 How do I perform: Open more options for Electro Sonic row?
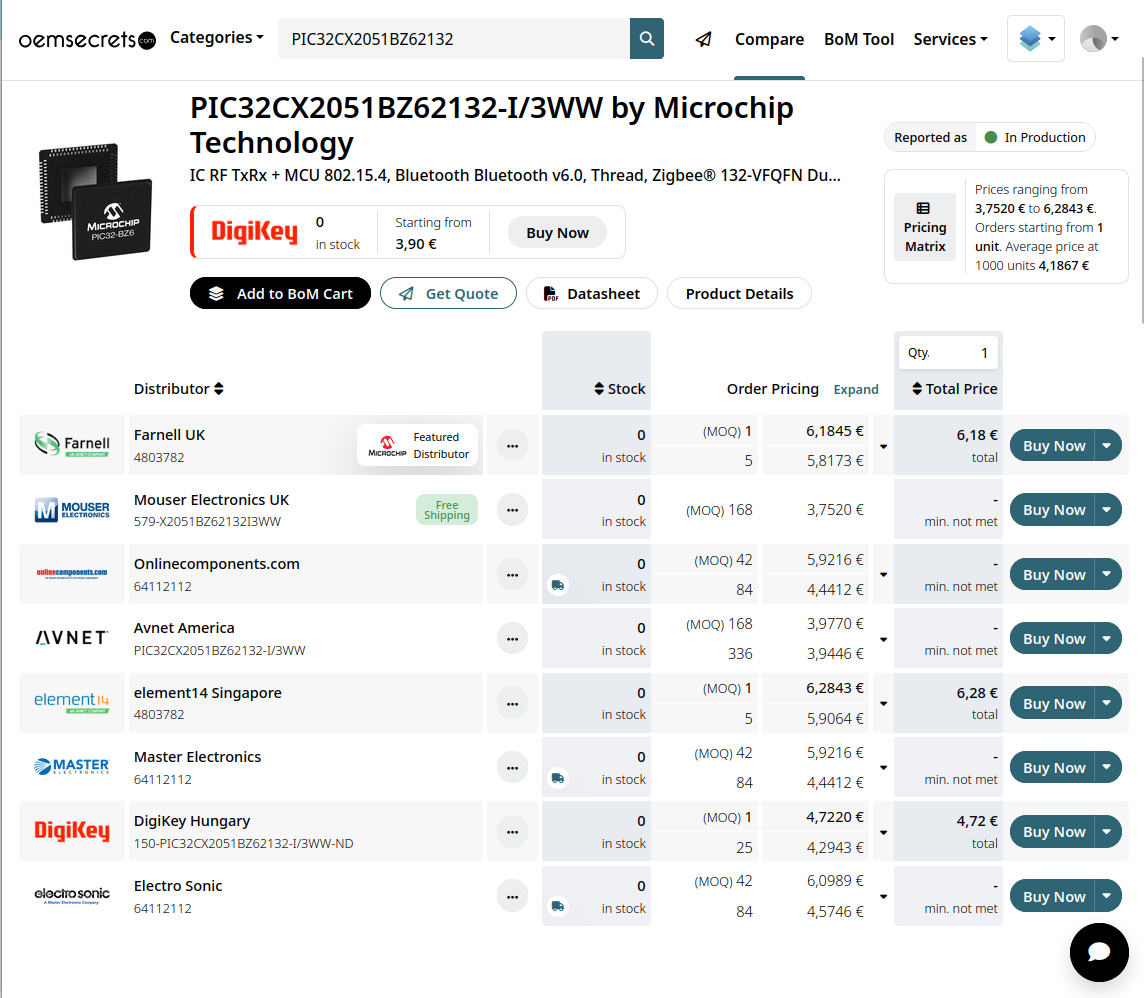tap(512, 897)
